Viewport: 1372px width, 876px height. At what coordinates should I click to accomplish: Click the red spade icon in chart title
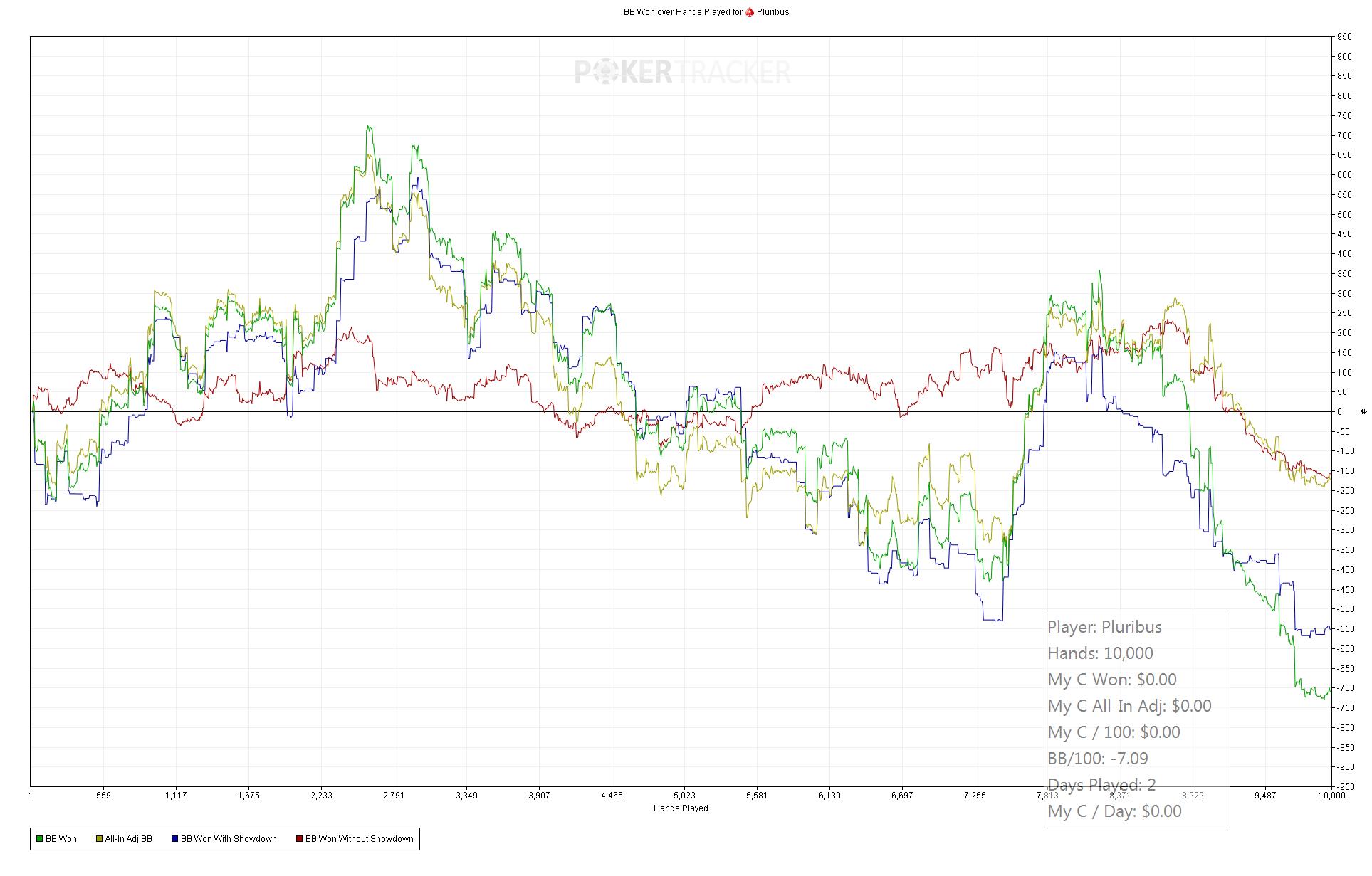(749, 12)
